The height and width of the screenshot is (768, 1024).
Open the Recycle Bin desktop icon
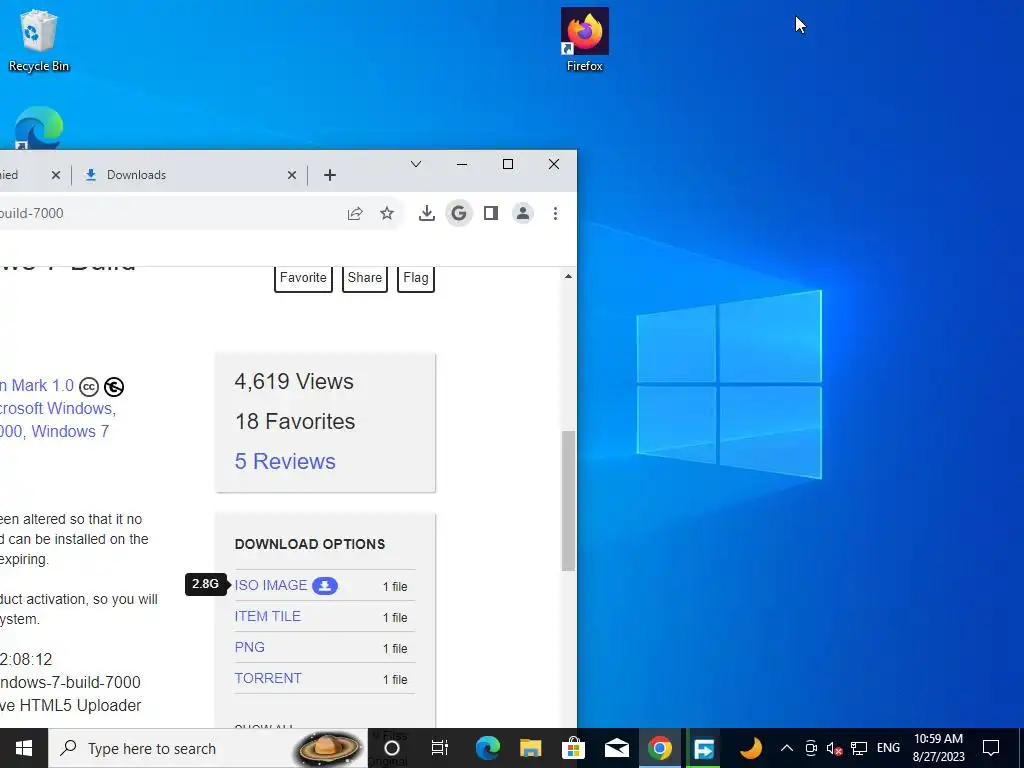click(39, 40)
